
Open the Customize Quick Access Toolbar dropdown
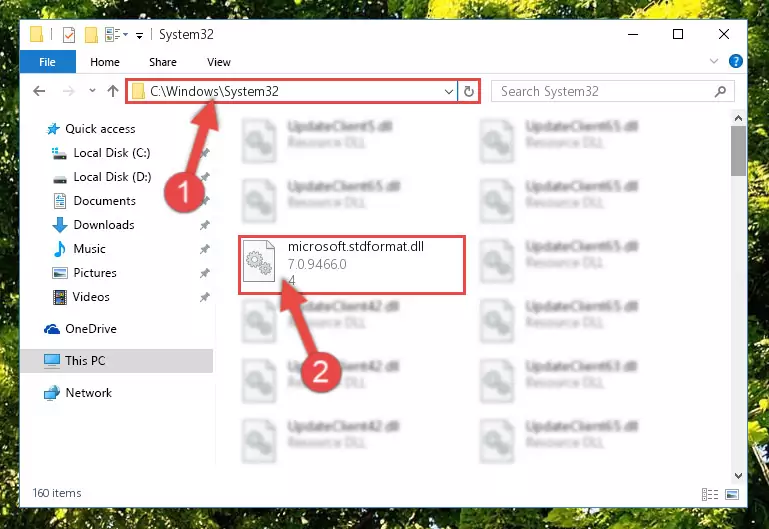140,35
